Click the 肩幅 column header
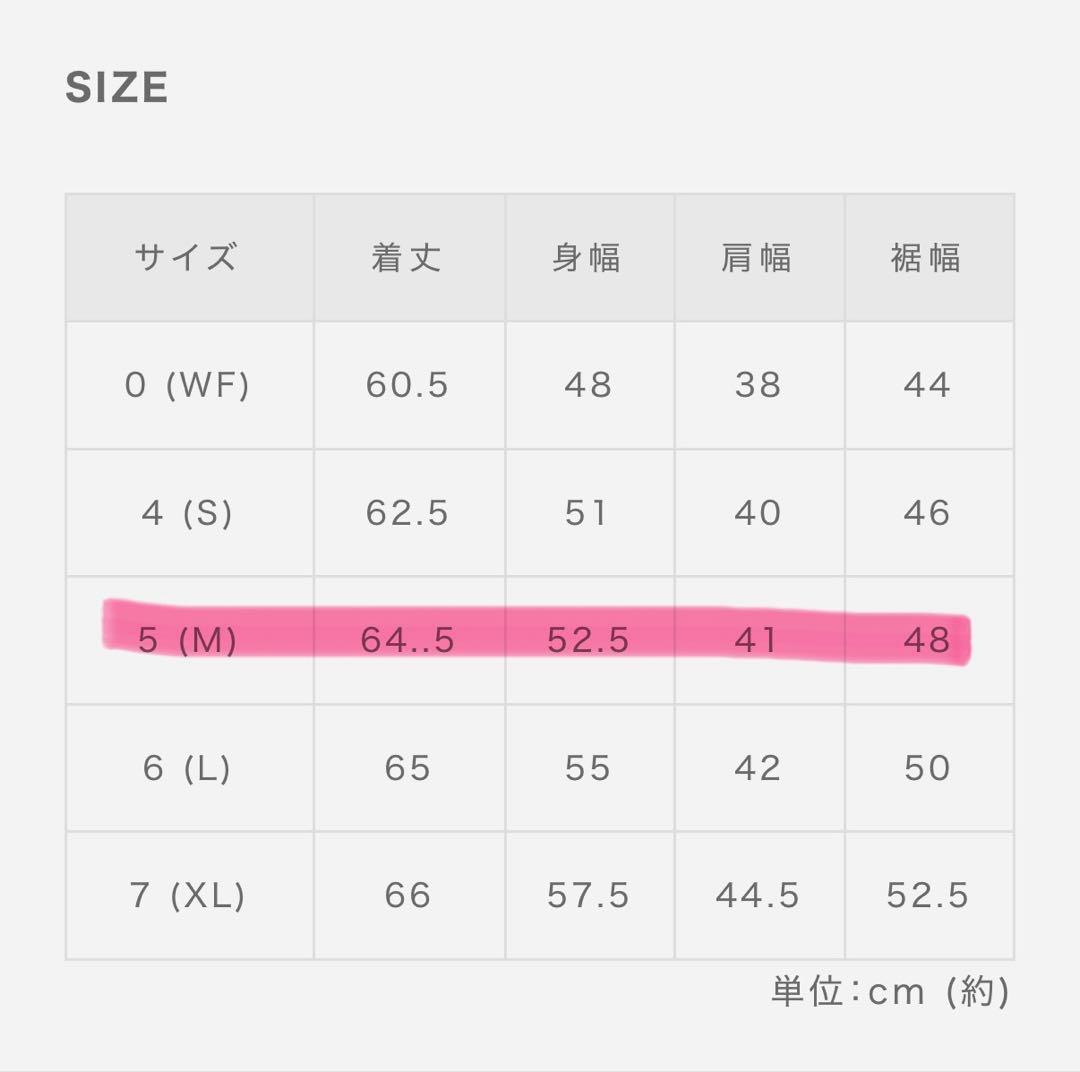 coord(757,258)
